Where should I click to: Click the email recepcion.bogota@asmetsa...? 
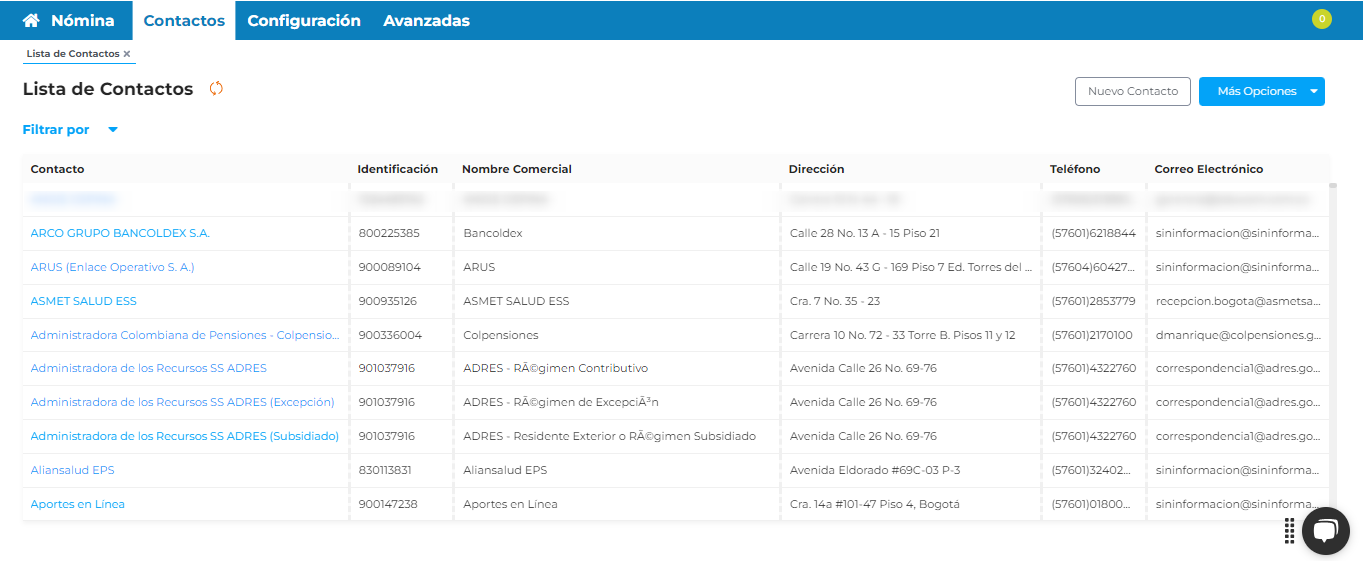1238,301
